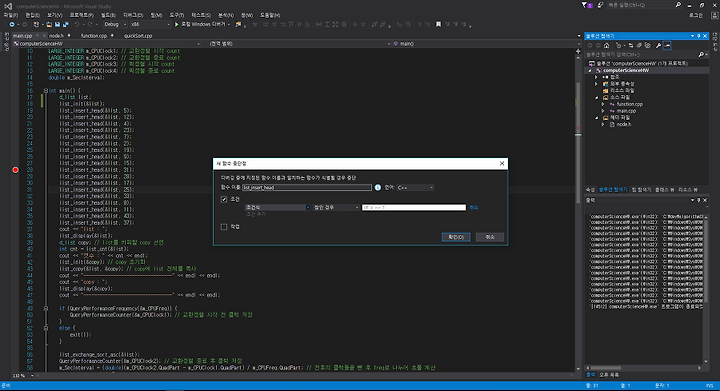Click the quick launch search icon

[x=678, y=5]
